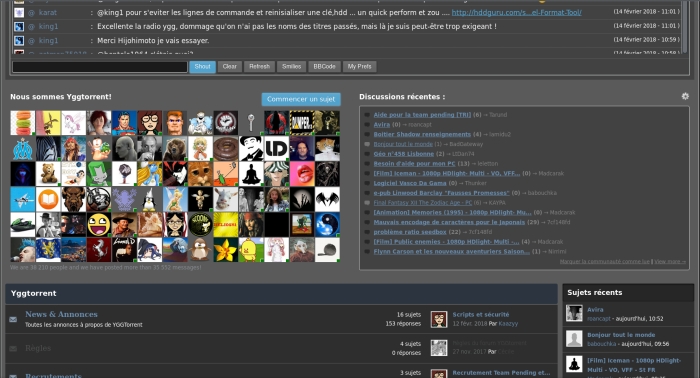Viewport: 700px width, 378px height.
Task: Click the bubble icon beside 'Bonjour tout le monde' discussion
Action: 367,144
